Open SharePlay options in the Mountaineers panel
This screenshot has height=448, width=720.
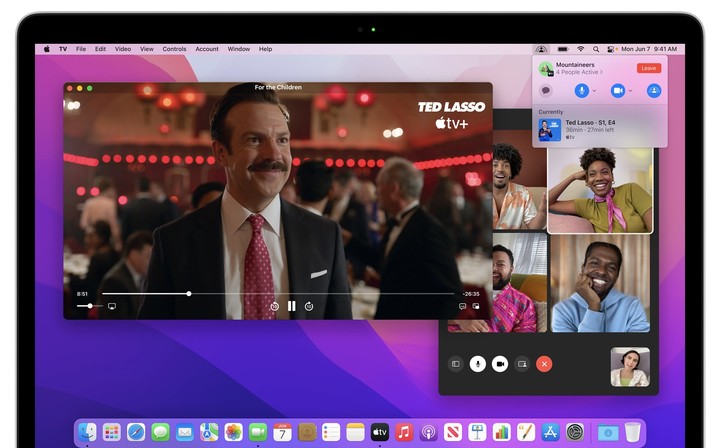point(654,90)
